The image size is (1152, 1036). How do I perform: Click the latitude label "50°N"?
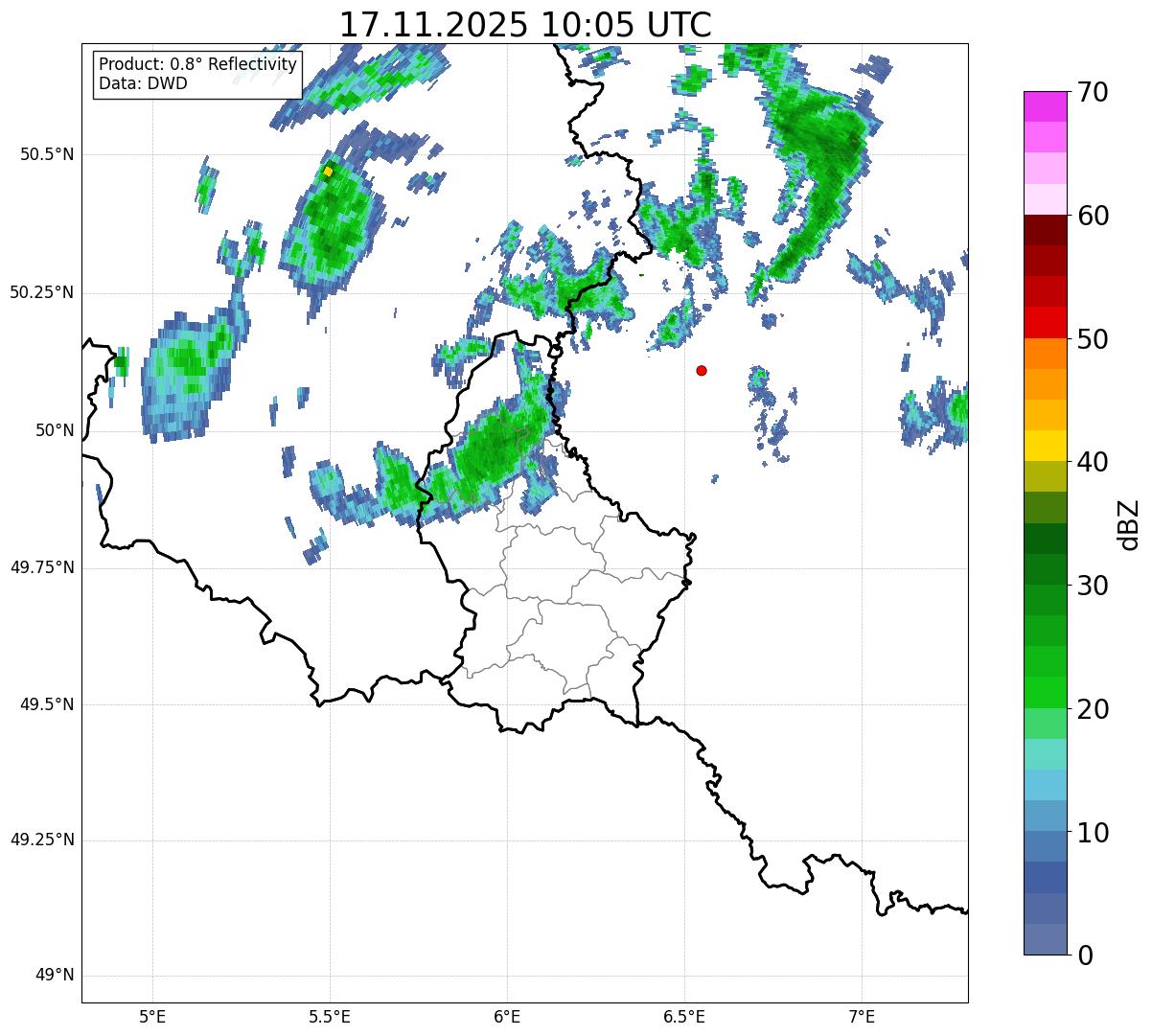56,430
